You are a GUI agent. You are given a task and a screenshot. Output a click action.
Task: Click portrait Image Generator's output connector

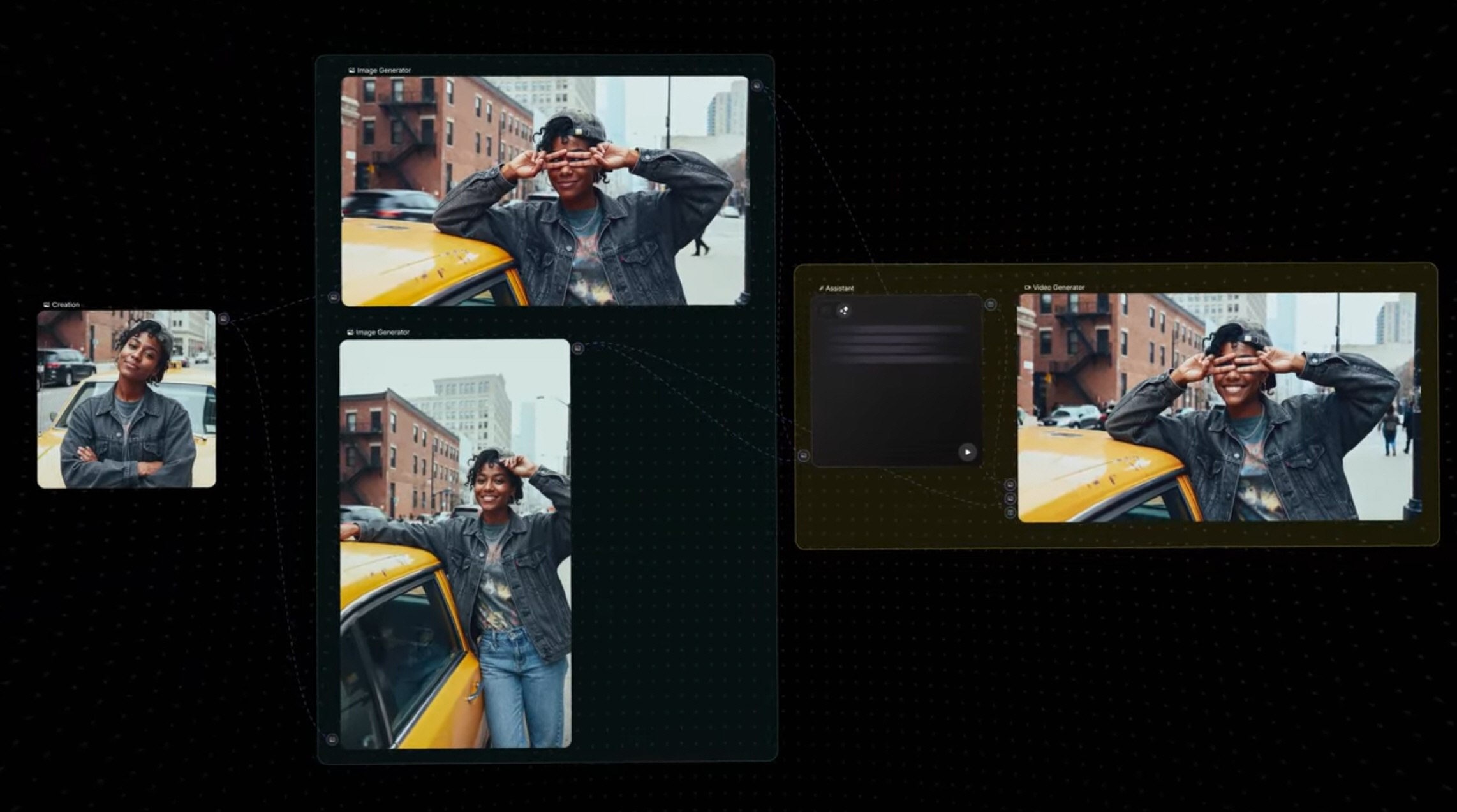(578, 348)
